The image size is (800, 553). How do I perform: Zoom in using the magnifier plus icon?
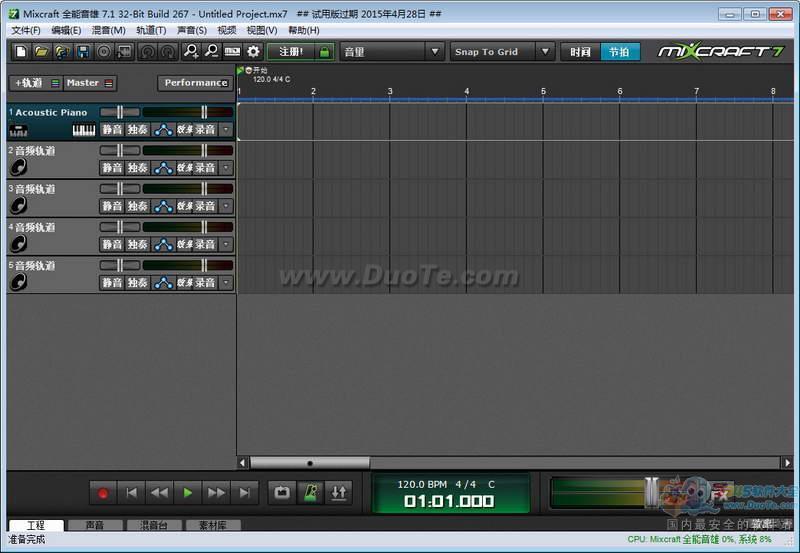click(x=191, y=52)
